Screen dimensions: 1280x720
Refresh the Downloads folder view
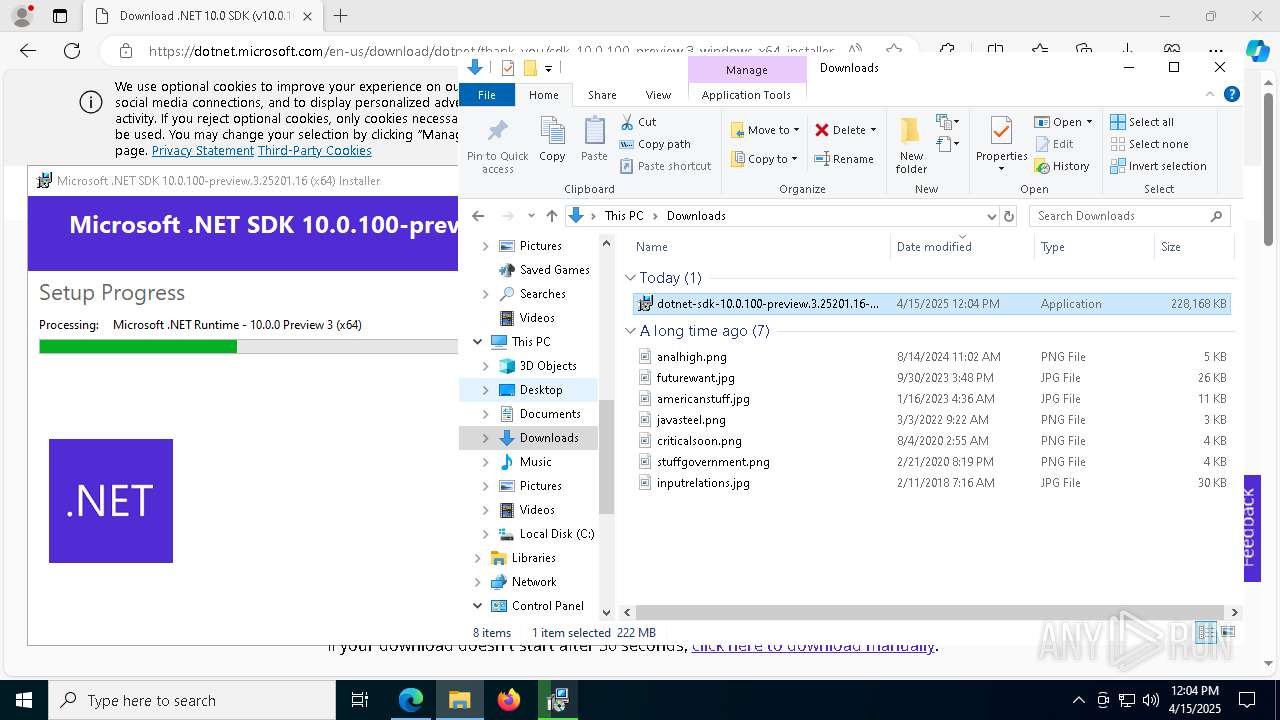pyautogui.click(x=1009, y=216)
